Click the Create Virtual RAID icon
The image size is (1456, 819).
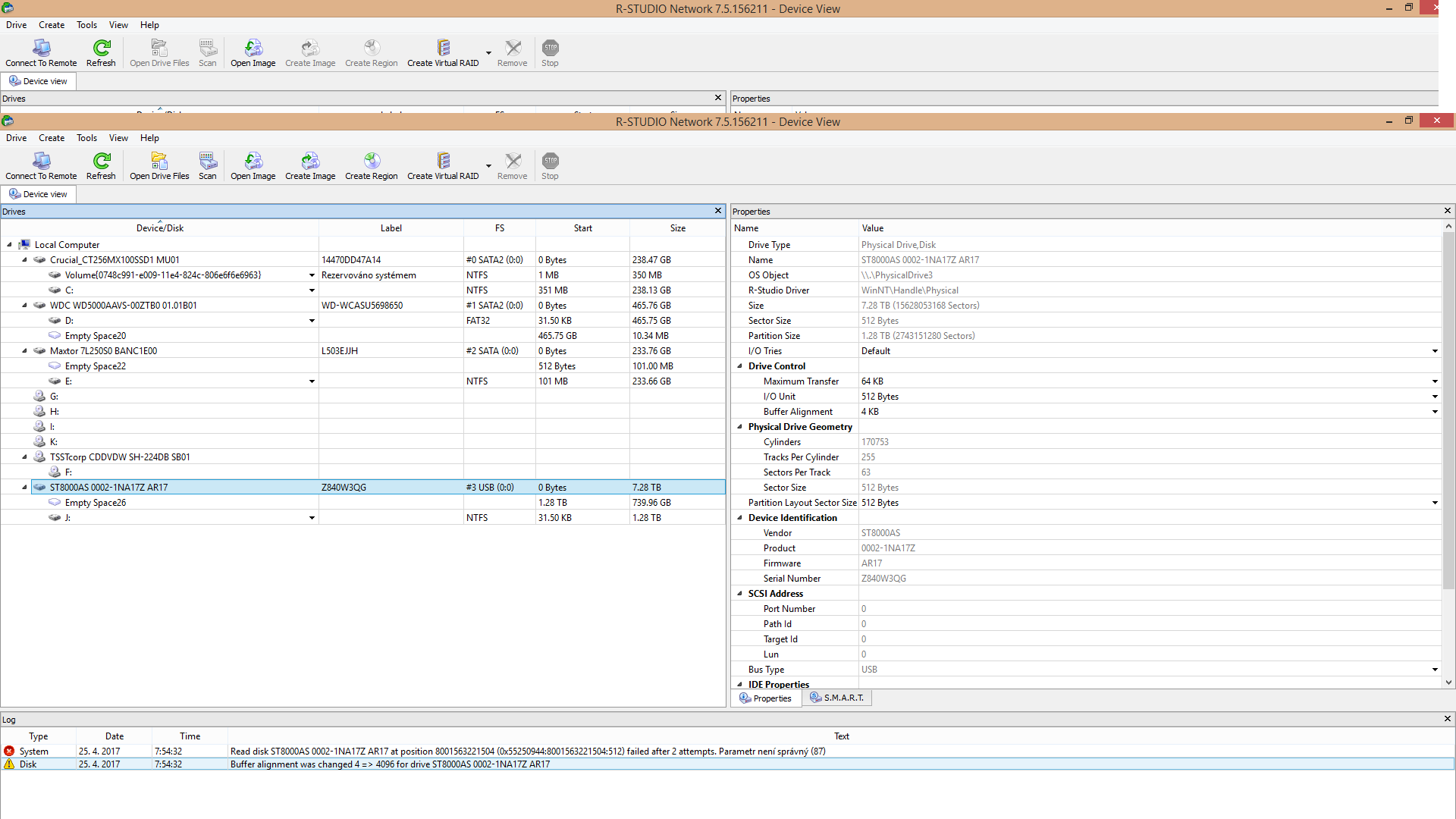click(443, 162)
